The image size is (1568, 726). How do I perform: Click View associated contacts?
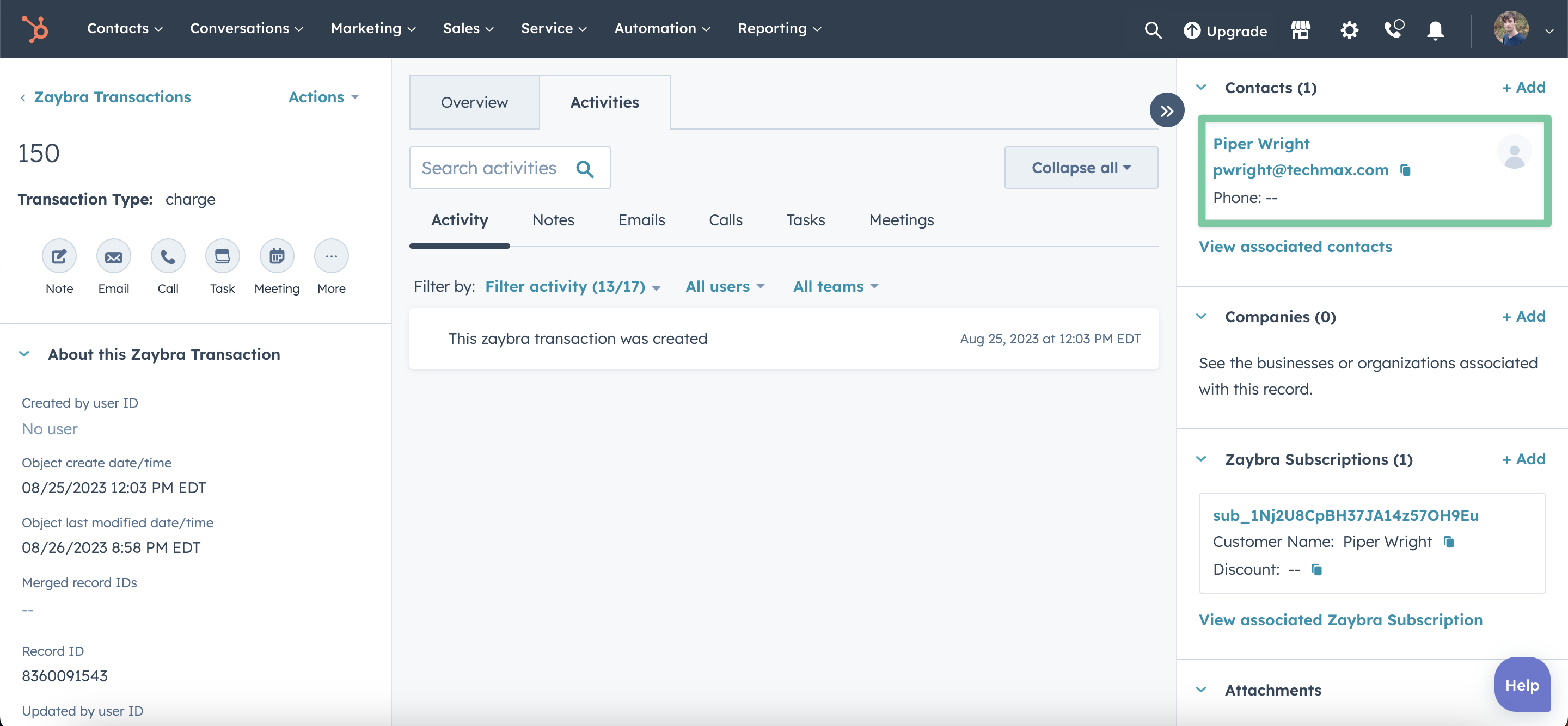(1295, 247)
